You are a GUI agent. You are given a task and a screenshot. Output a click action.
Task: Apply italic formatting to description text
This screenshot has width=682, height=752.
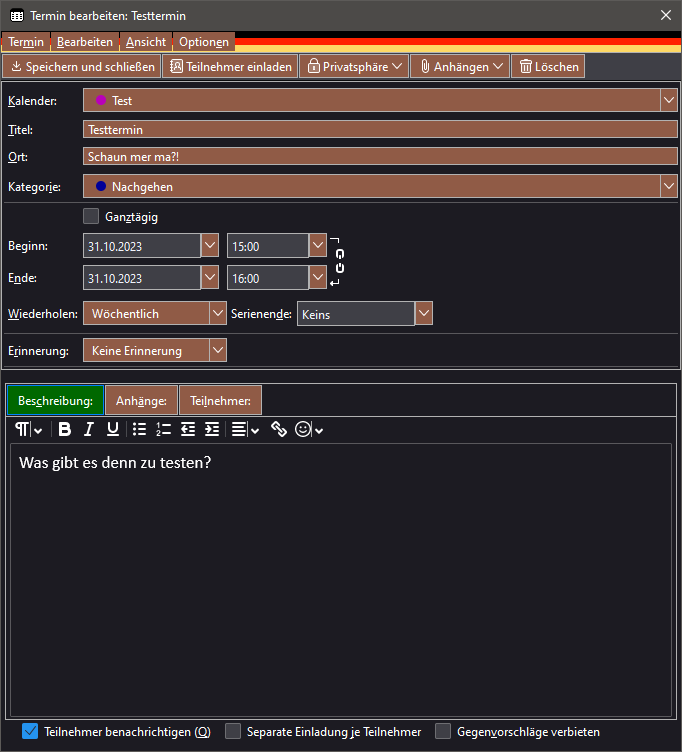tap(89, 429)
